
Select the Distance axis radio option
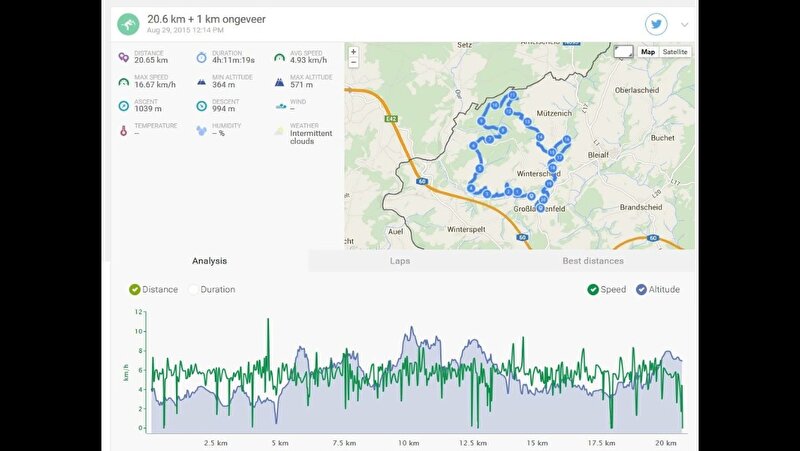[135, 290]
